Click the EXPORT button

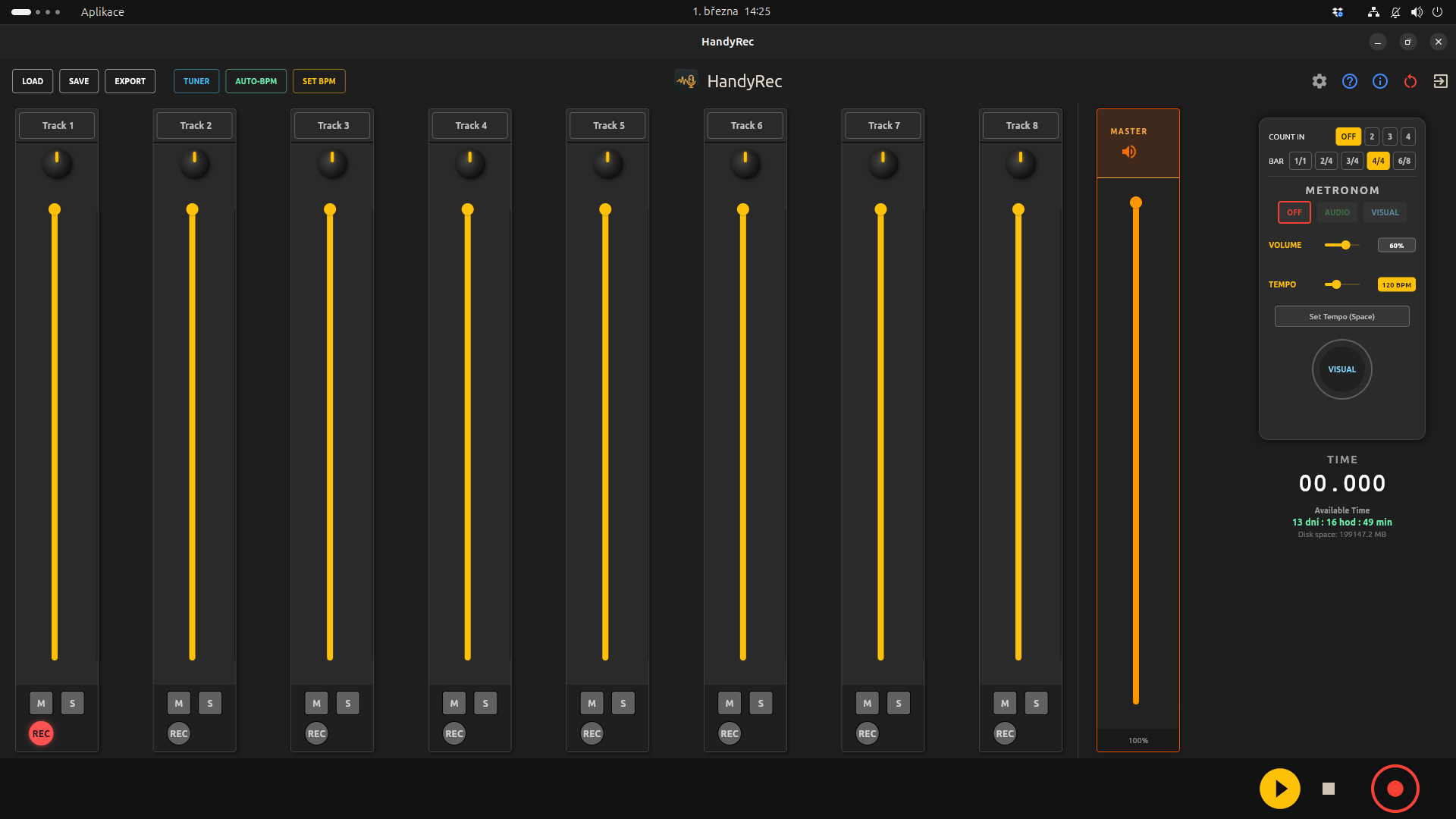(x=130, y=81)
